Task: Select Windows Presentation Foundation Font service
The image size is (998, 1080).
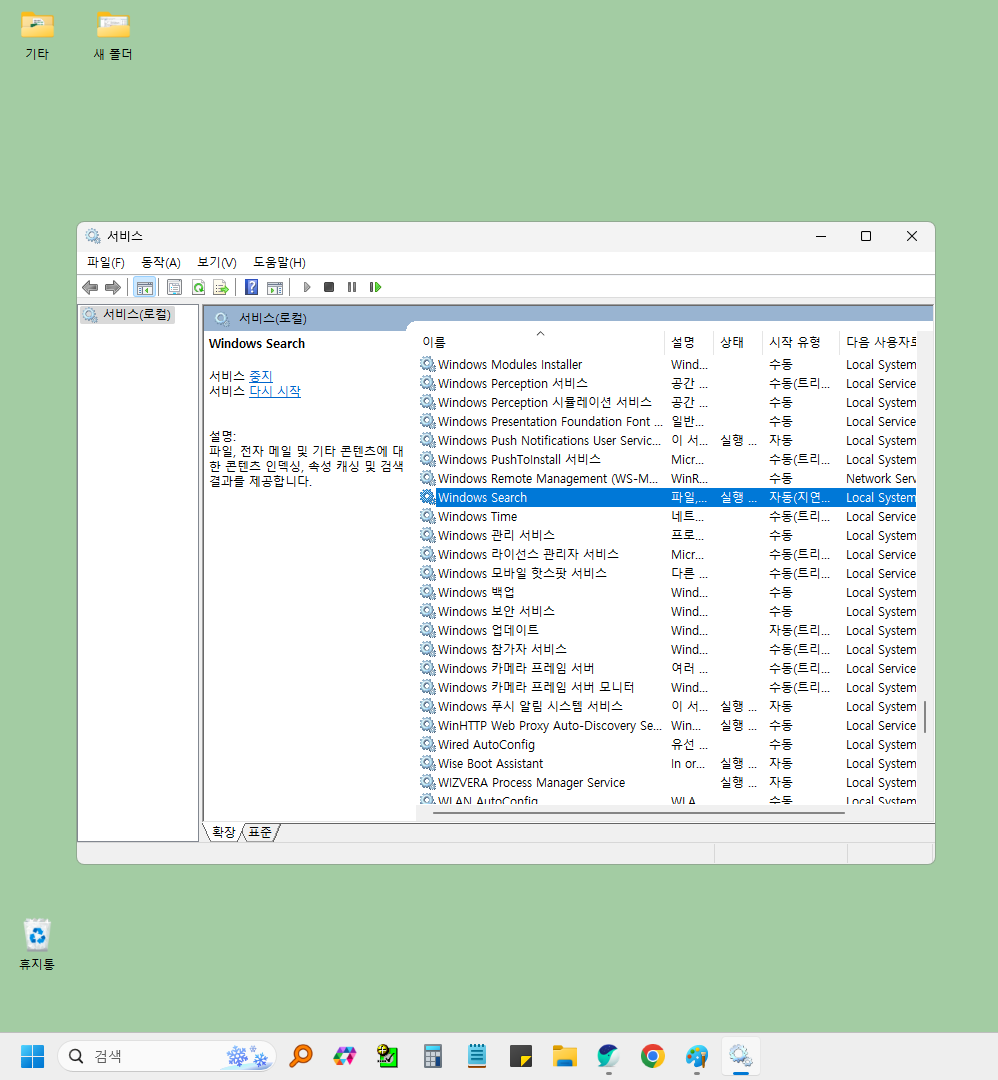Action: coord(667,422)
